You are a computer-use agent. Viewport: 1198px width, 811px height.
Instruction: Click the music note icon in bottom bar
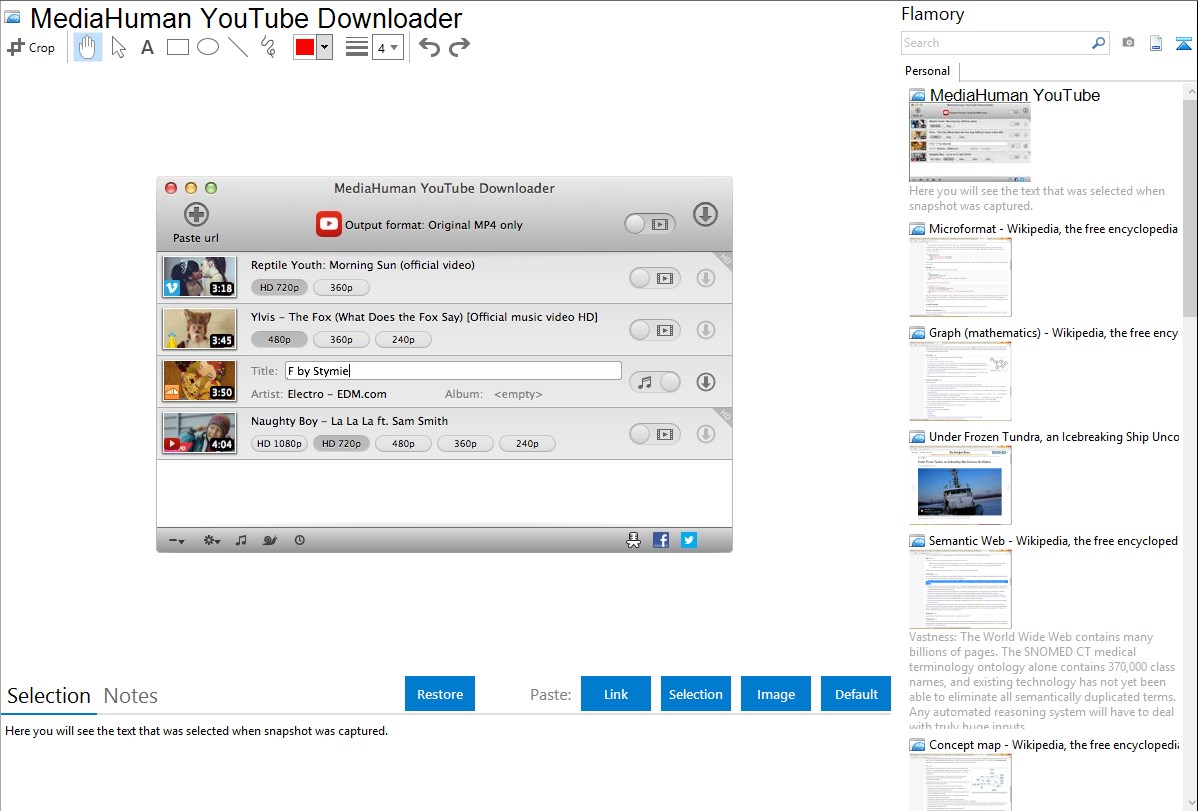(x=241, y=540)
